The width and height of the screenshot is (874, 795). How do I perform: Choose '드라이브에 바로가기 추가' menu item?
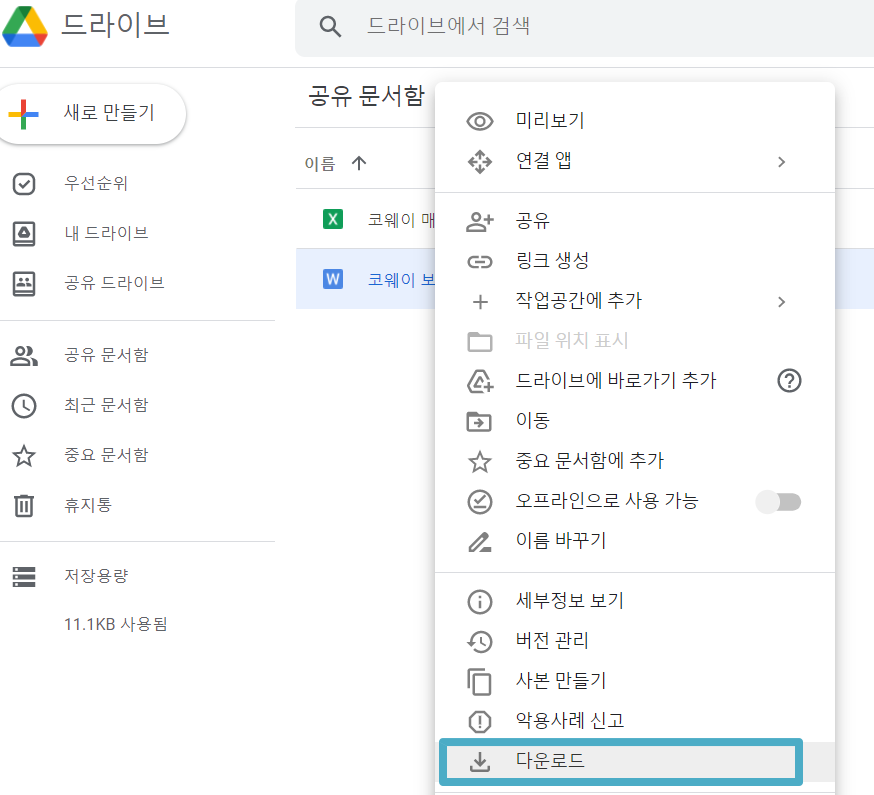[635, 380]
